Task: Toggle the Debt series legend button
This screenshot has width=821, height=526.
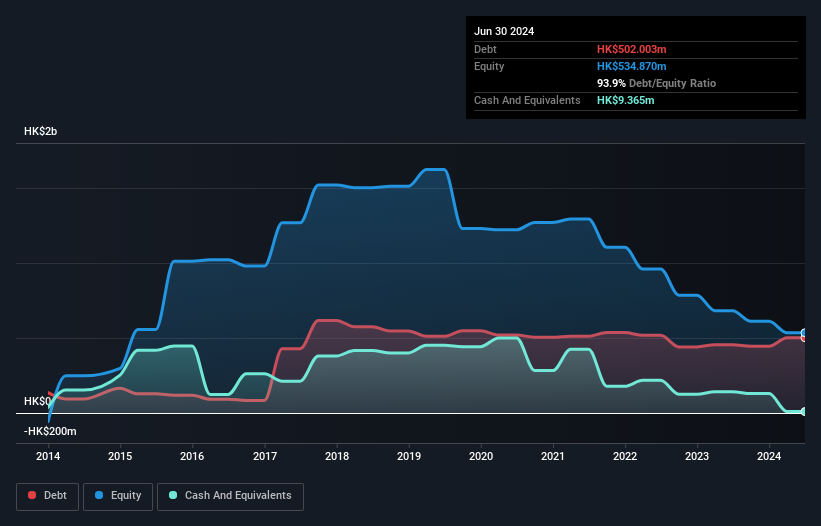Action: point(48,496)
